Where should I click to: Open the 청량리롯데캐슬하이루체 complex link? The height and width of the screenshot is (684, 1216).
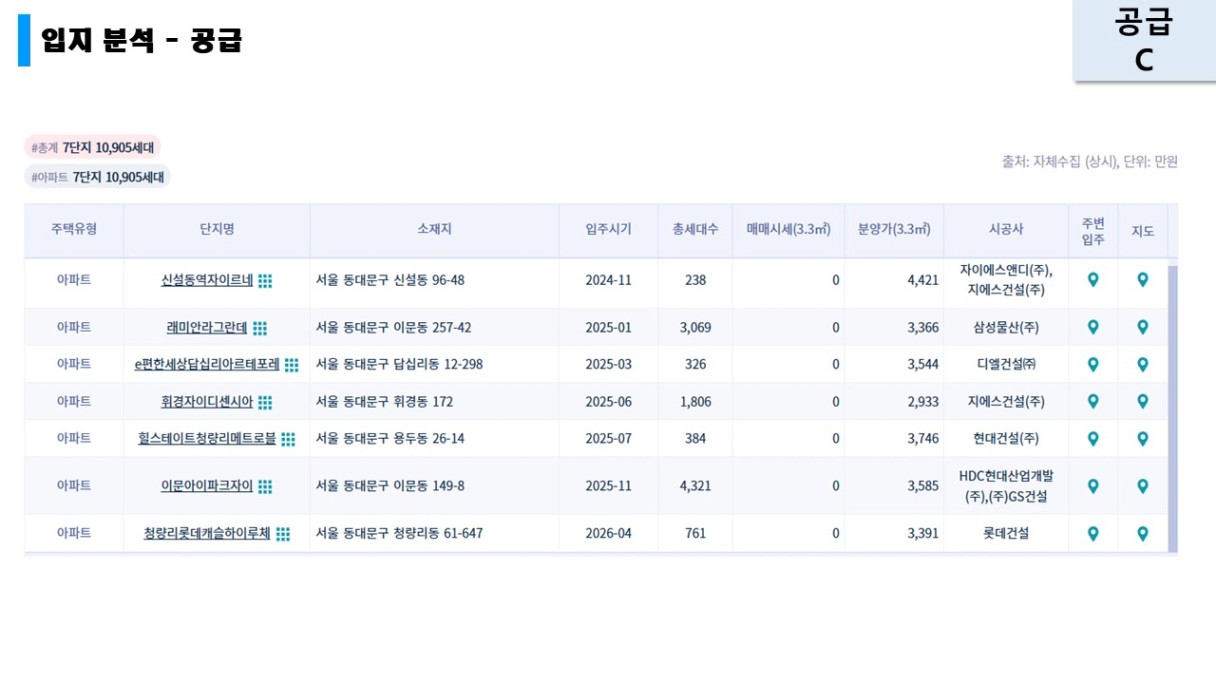(x=207, y=534)
